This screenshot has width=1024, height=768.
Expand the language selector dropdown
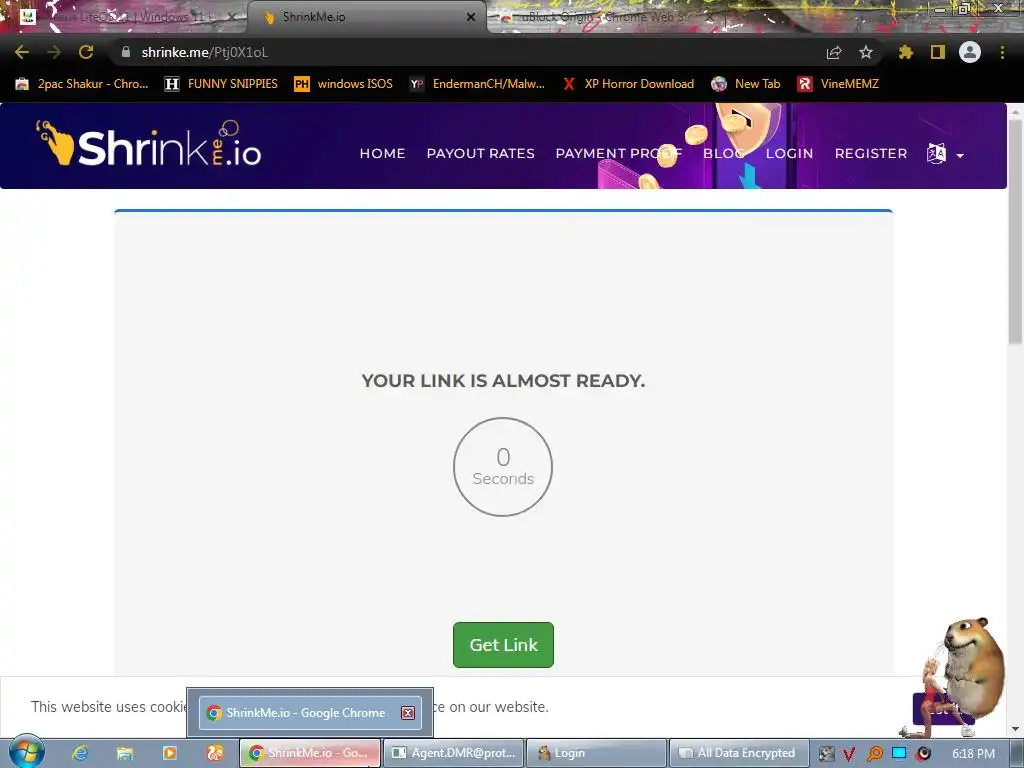pyautogui.click(x=945, y=154)
